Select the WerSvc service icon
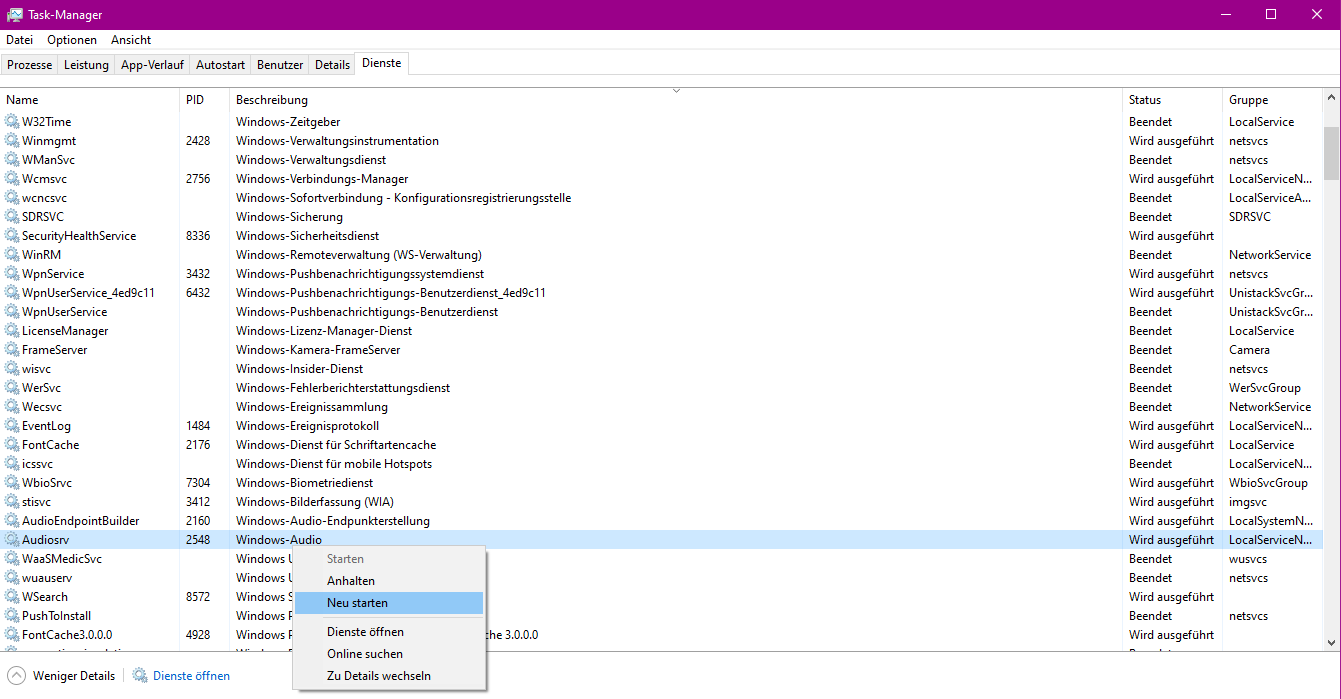 pyautogui.click(x=12, y=388)
